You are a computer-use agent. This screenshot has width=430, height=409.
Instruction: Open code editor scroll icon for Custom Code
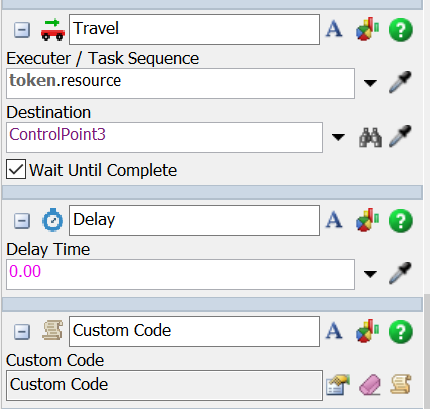(x=401, y=385)
